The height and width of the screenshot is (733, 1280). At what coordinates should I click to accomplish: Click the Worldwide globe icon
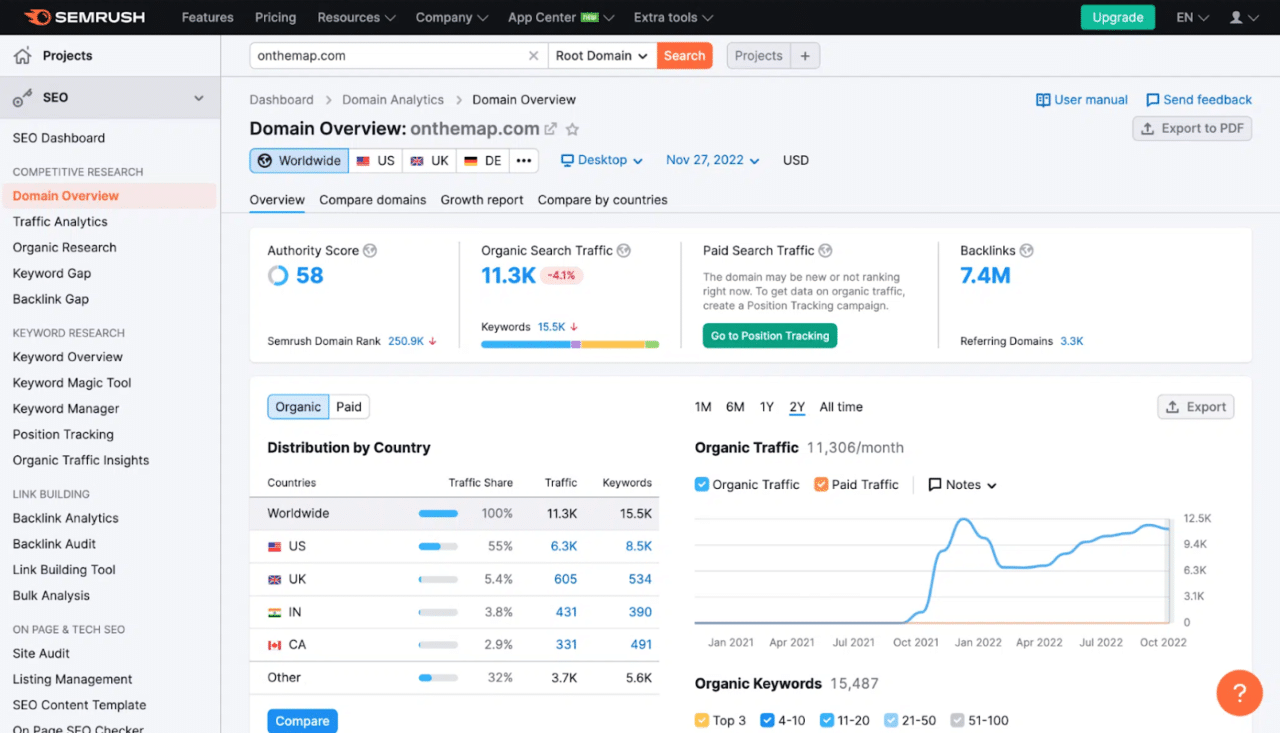[x=265, y=161]
